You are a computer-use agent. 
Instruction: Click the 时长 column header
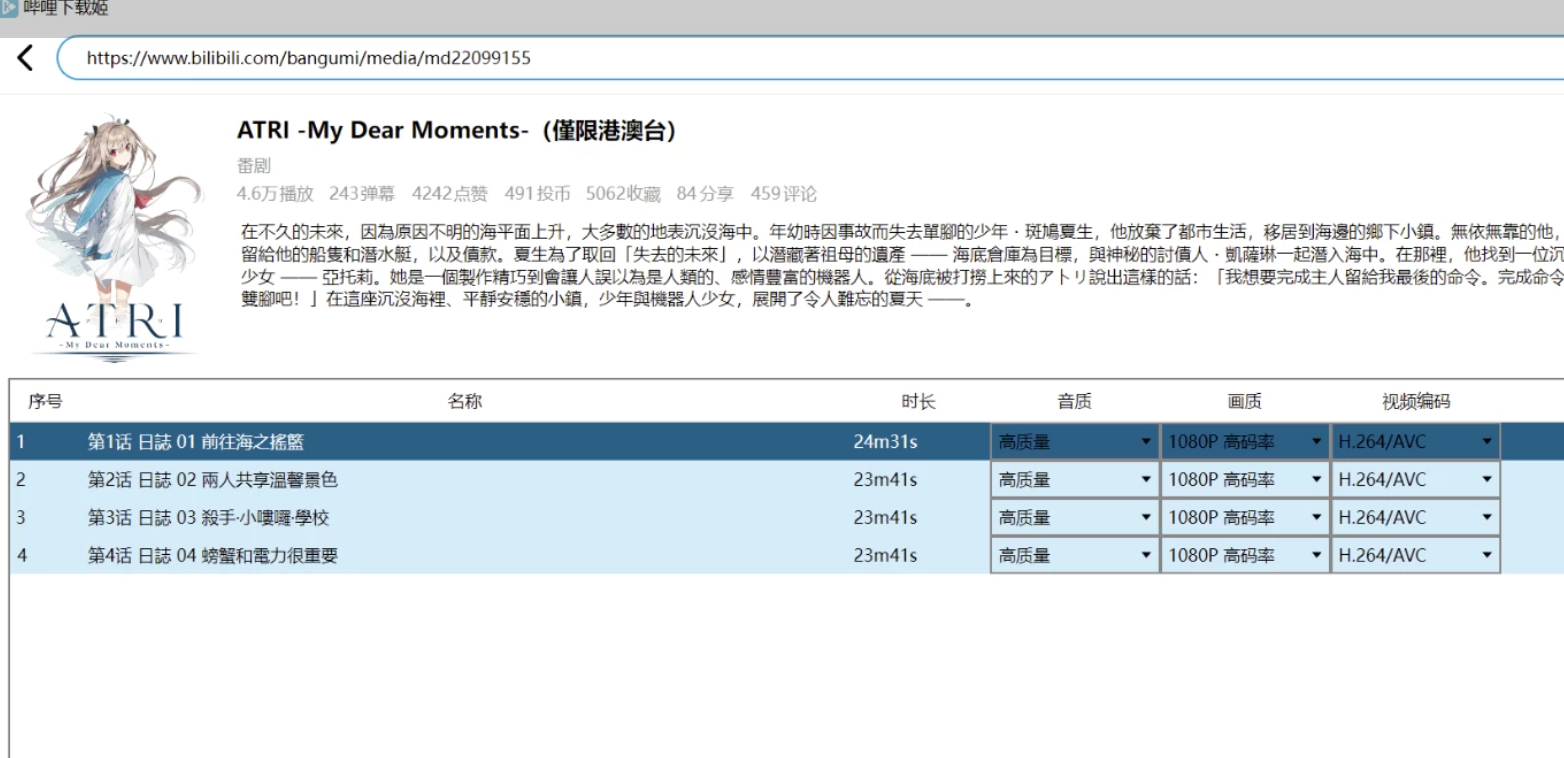point(918,402)
